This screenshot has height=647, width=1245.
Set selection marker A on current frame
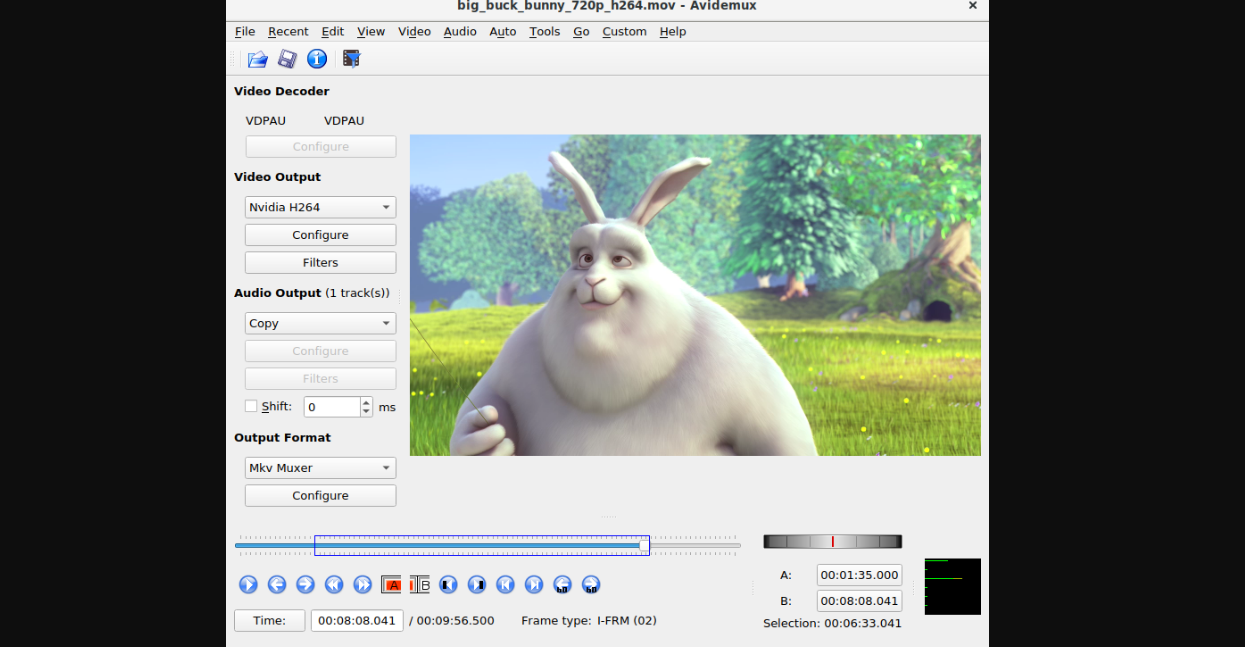390,584
